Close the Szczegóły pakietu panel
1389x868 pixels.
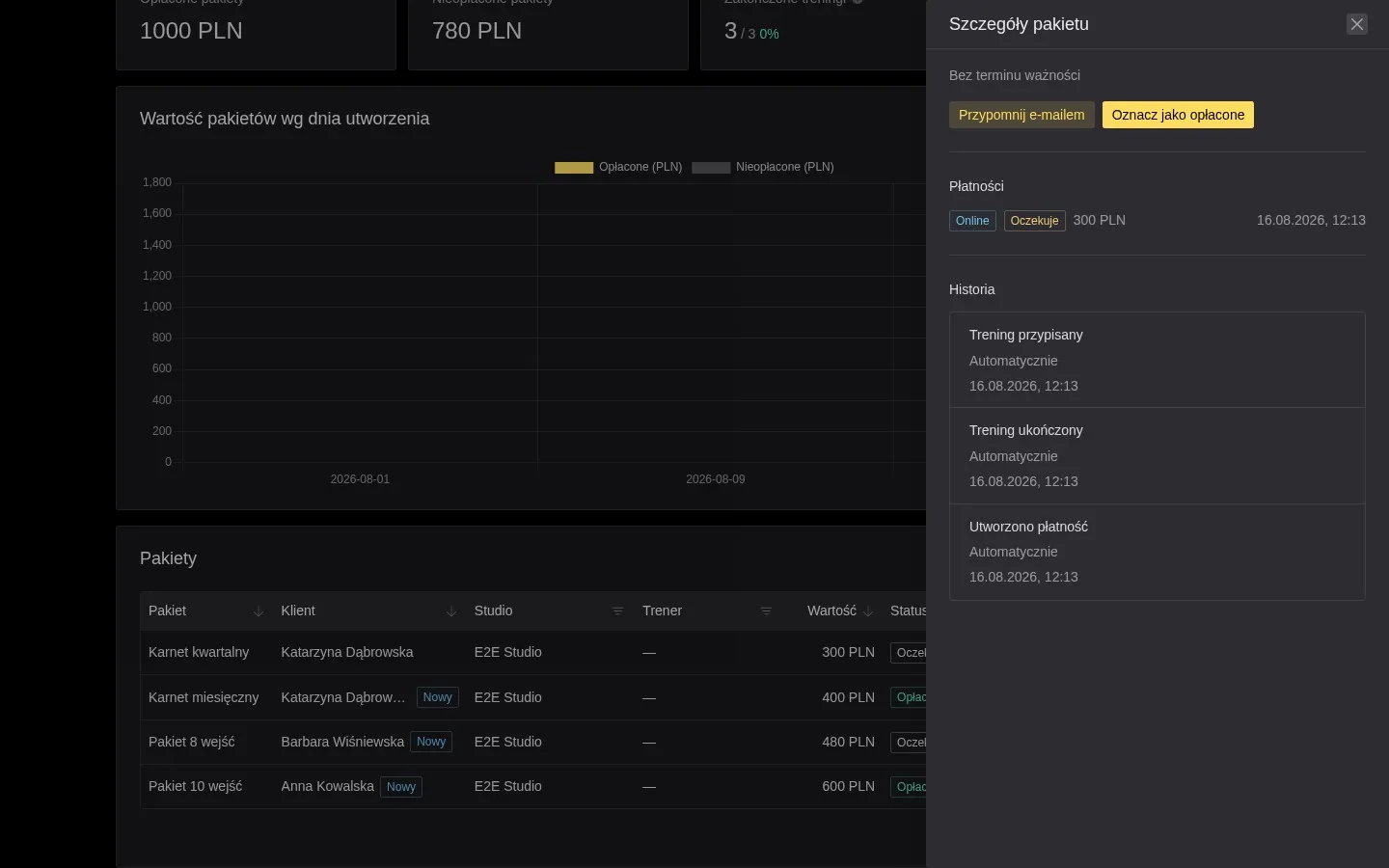click(1357, 24)
